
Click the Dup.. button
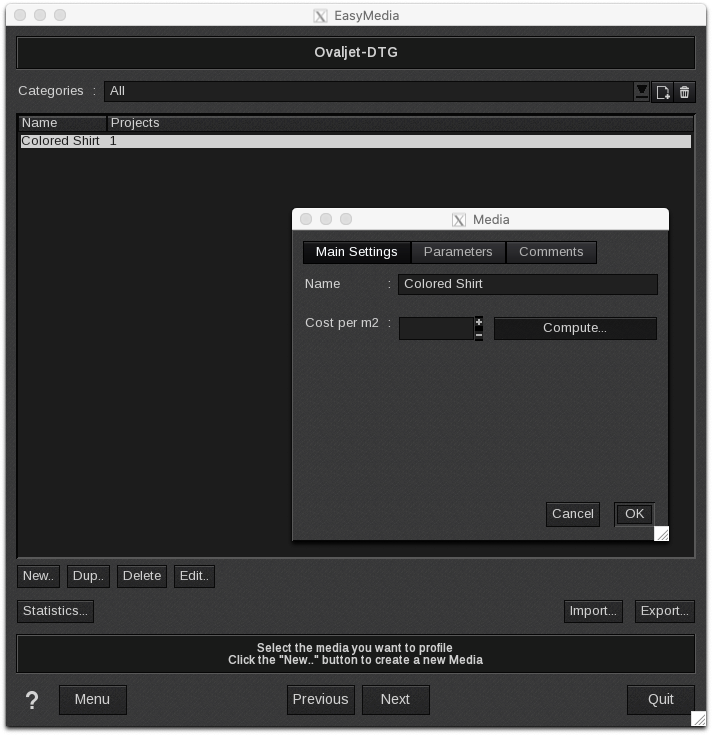(89, 576)
